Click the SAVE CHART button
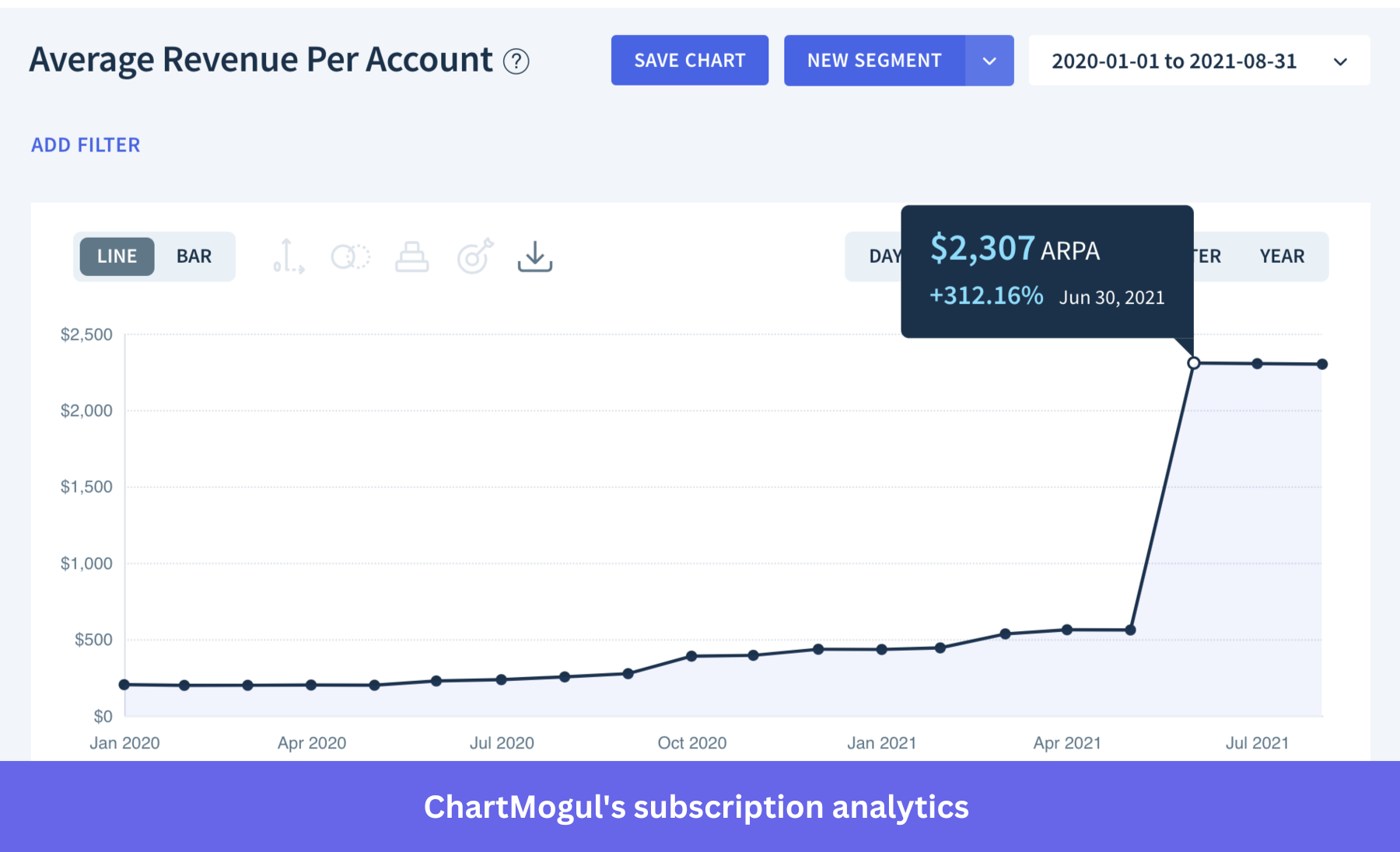Screen dimensions: 1400x852 [x=689, y=60]
